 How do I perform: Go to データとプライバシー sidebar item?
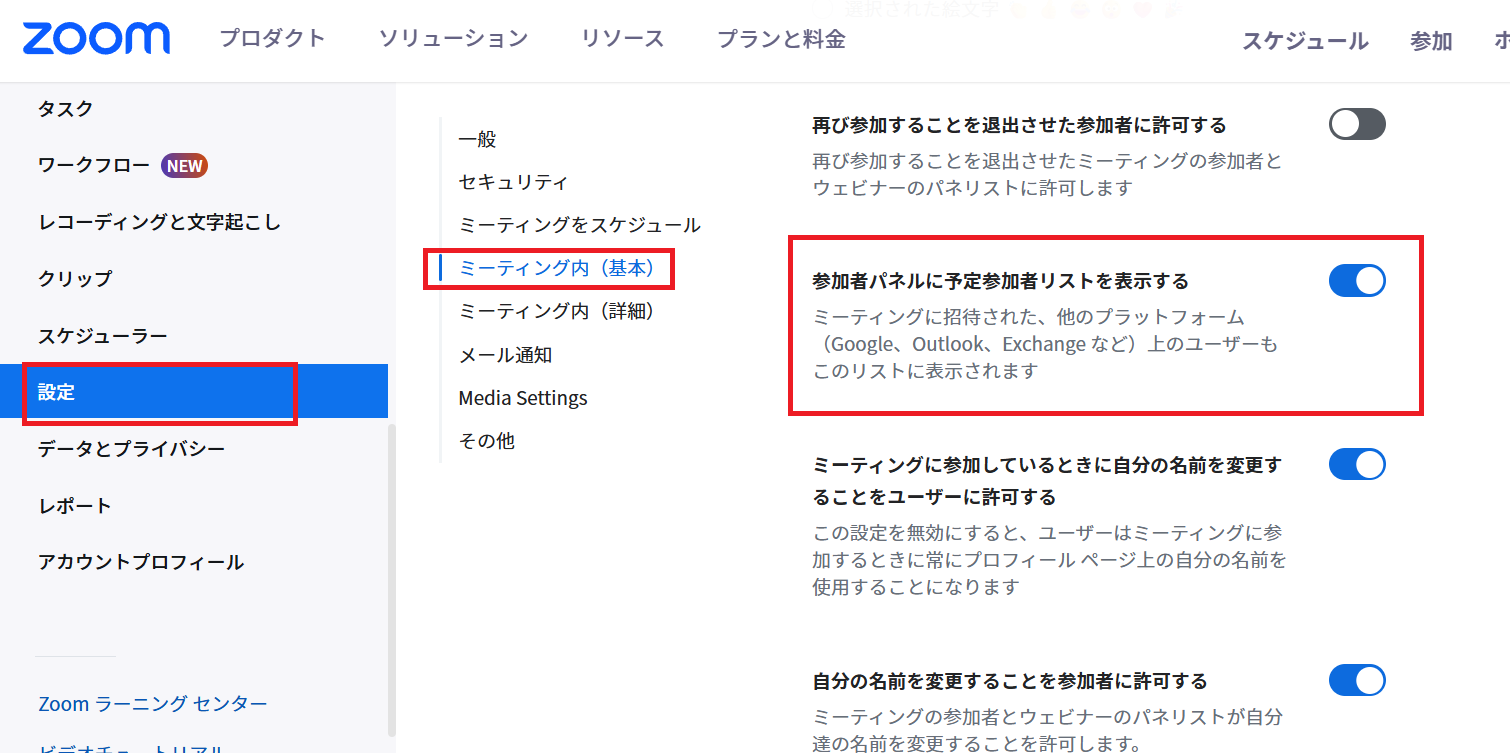click(132, 449)
